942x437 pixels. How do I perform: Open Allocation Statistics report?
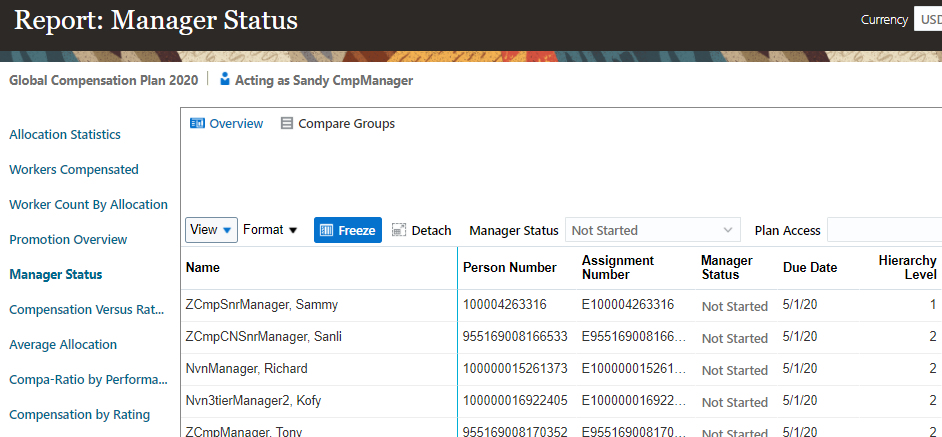coord(65,134)
